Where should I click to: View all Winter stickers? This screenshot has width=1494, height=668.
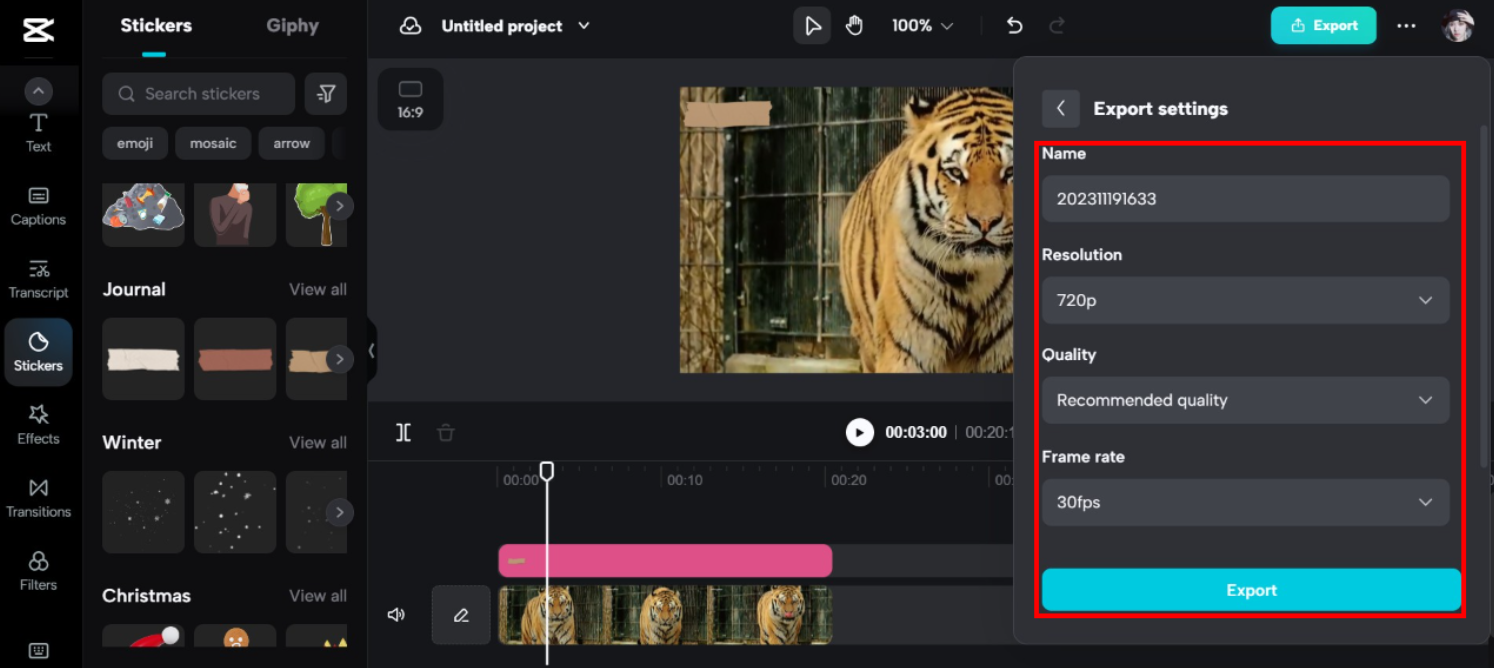pyautogui.click(x=318, y=442)
